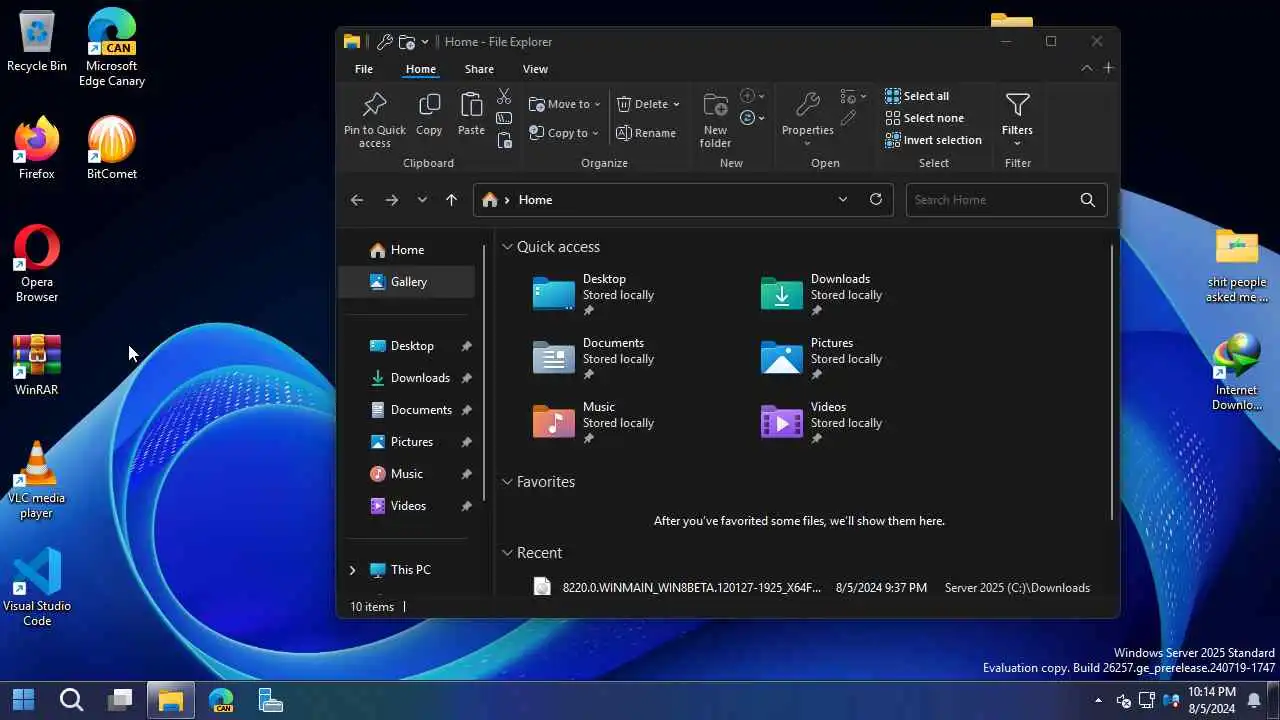Click the Copy button in the ribbon
This screenshot has height=720, width=1280.
pos(429,114)
